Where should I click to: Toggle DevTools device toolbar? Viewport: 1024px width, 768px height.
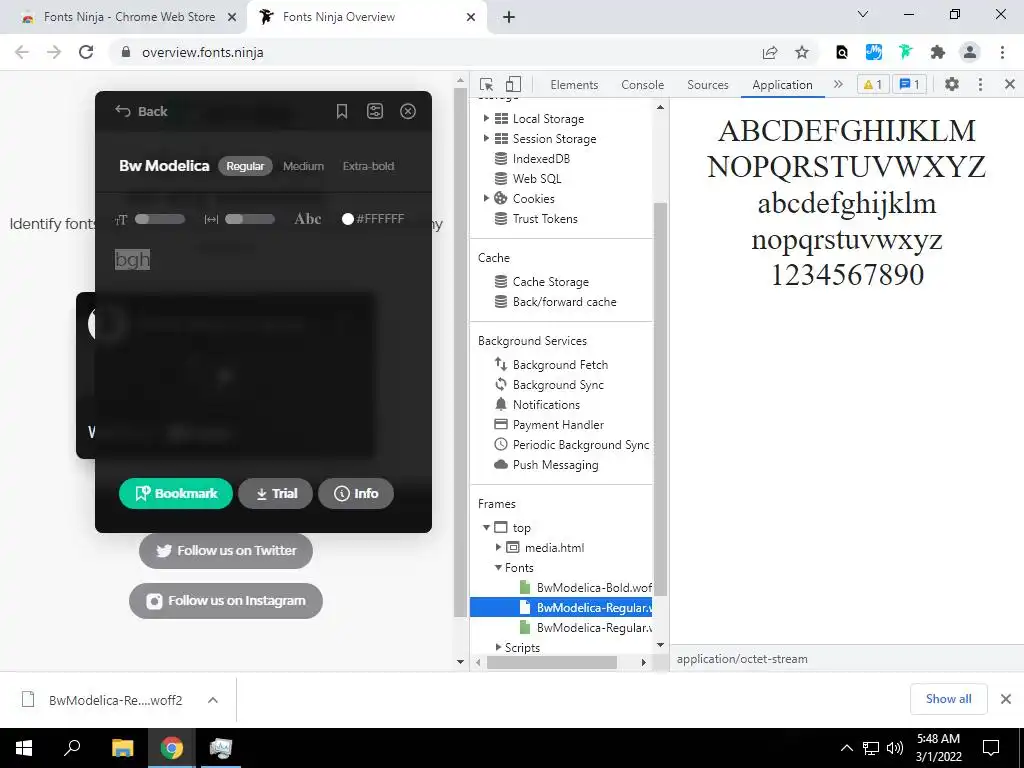[513, 84]
